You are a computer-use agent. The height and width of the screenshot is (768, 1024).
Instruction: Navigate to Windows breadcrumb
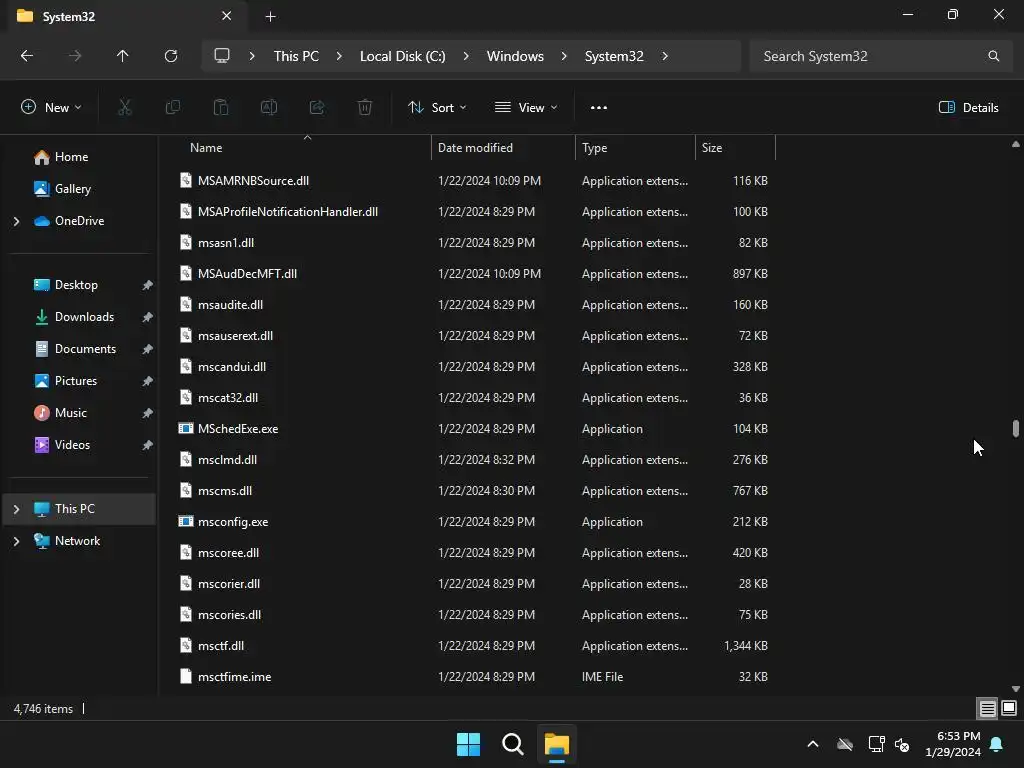coord(515,56)
